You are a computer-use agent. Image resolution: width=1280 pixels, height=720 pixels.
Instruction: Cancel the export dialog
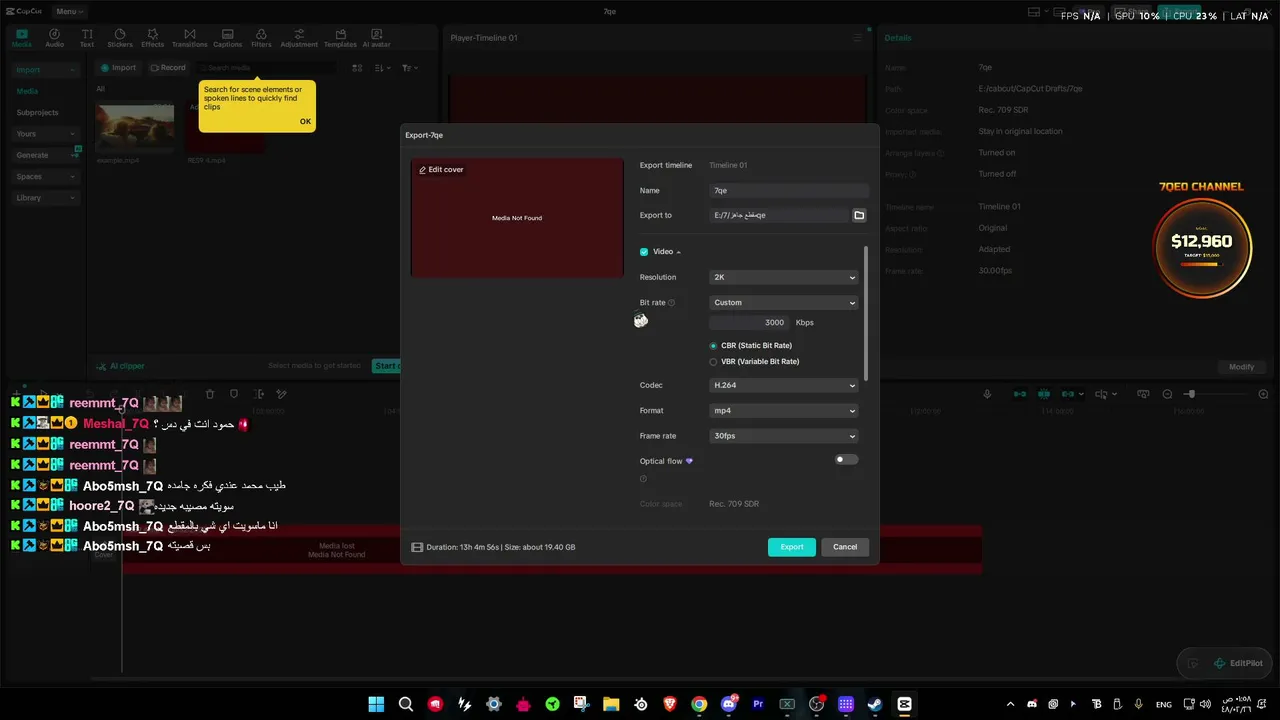click(845, 547)
